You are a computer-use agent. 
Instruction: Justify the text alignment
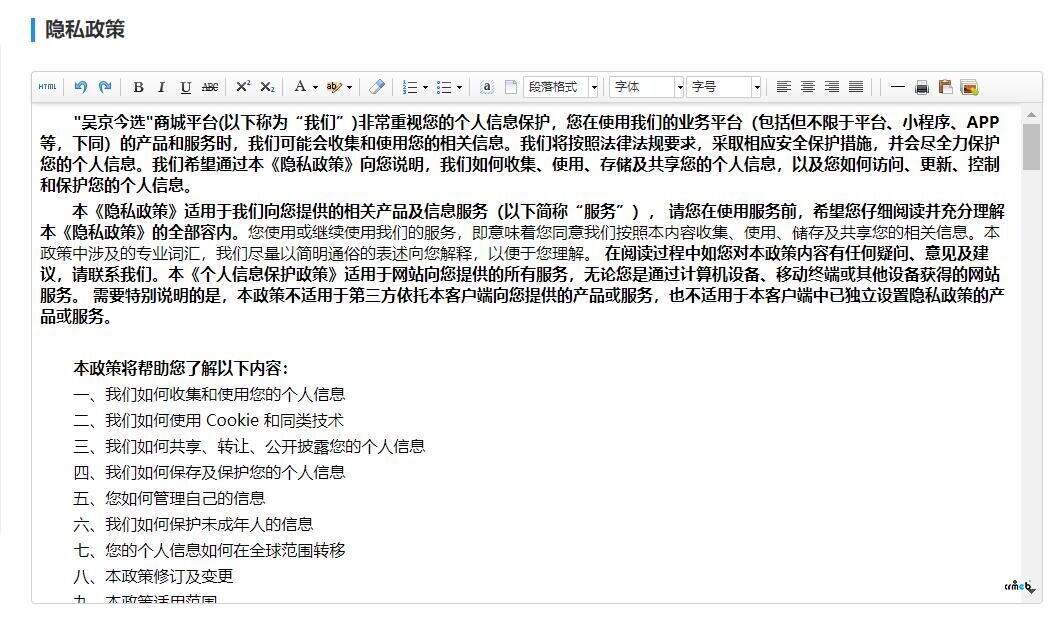click(856, 87)
